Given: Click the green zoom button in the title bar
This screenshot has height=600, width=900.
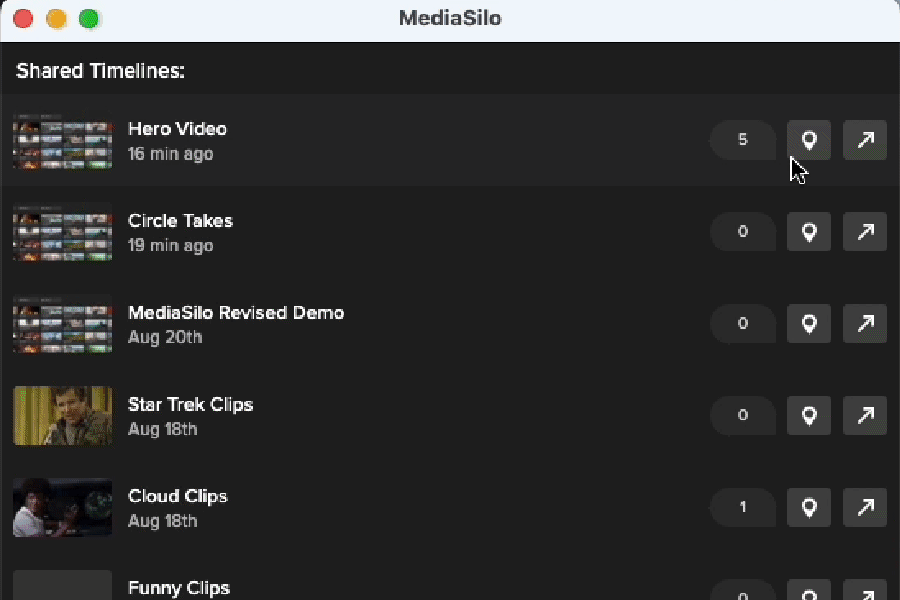Looking at the screenshot, I should [x=89, y=18].
